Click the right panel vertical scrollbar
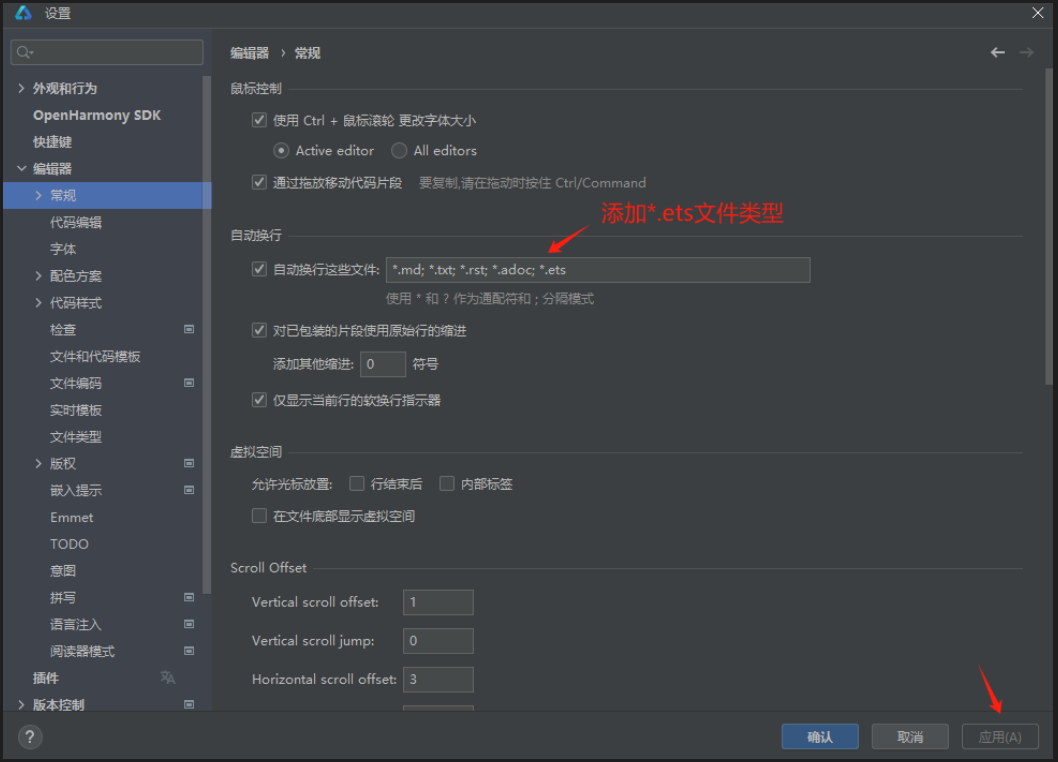Screen dimensions: 1058x762 coord(1049,226)
